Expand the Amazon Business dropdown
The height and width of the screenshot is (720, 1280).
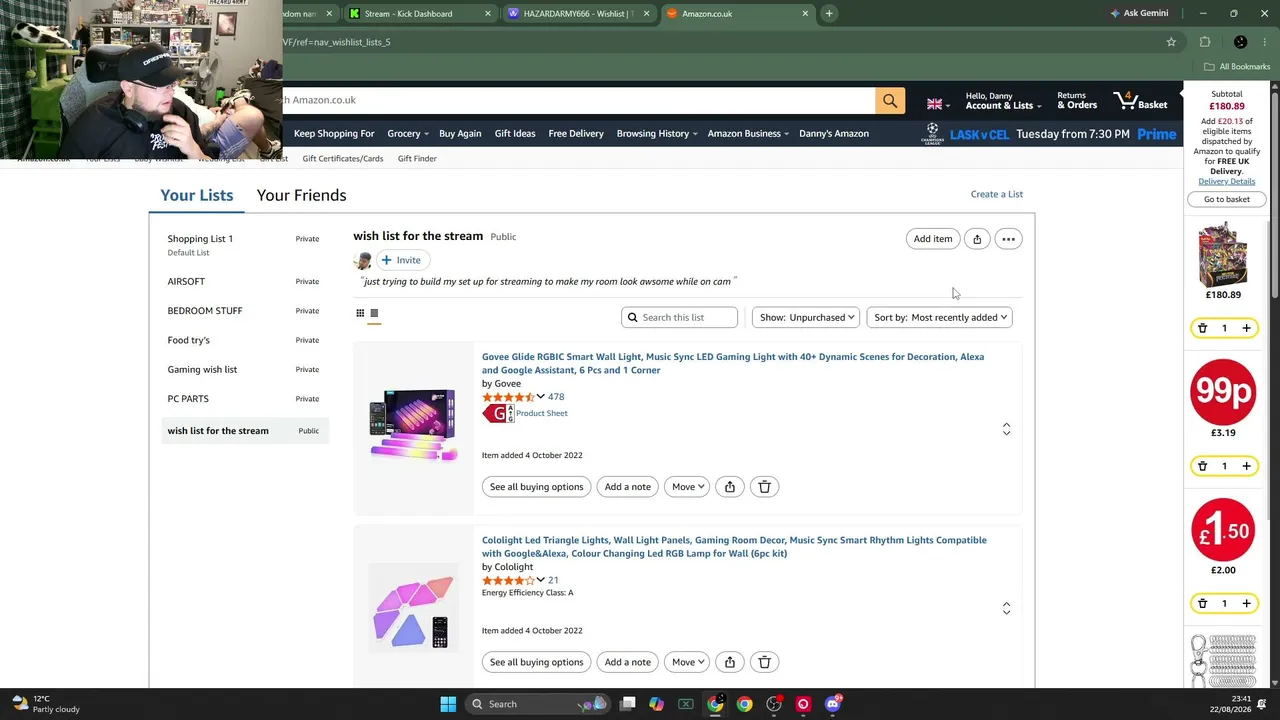[748, 133]
